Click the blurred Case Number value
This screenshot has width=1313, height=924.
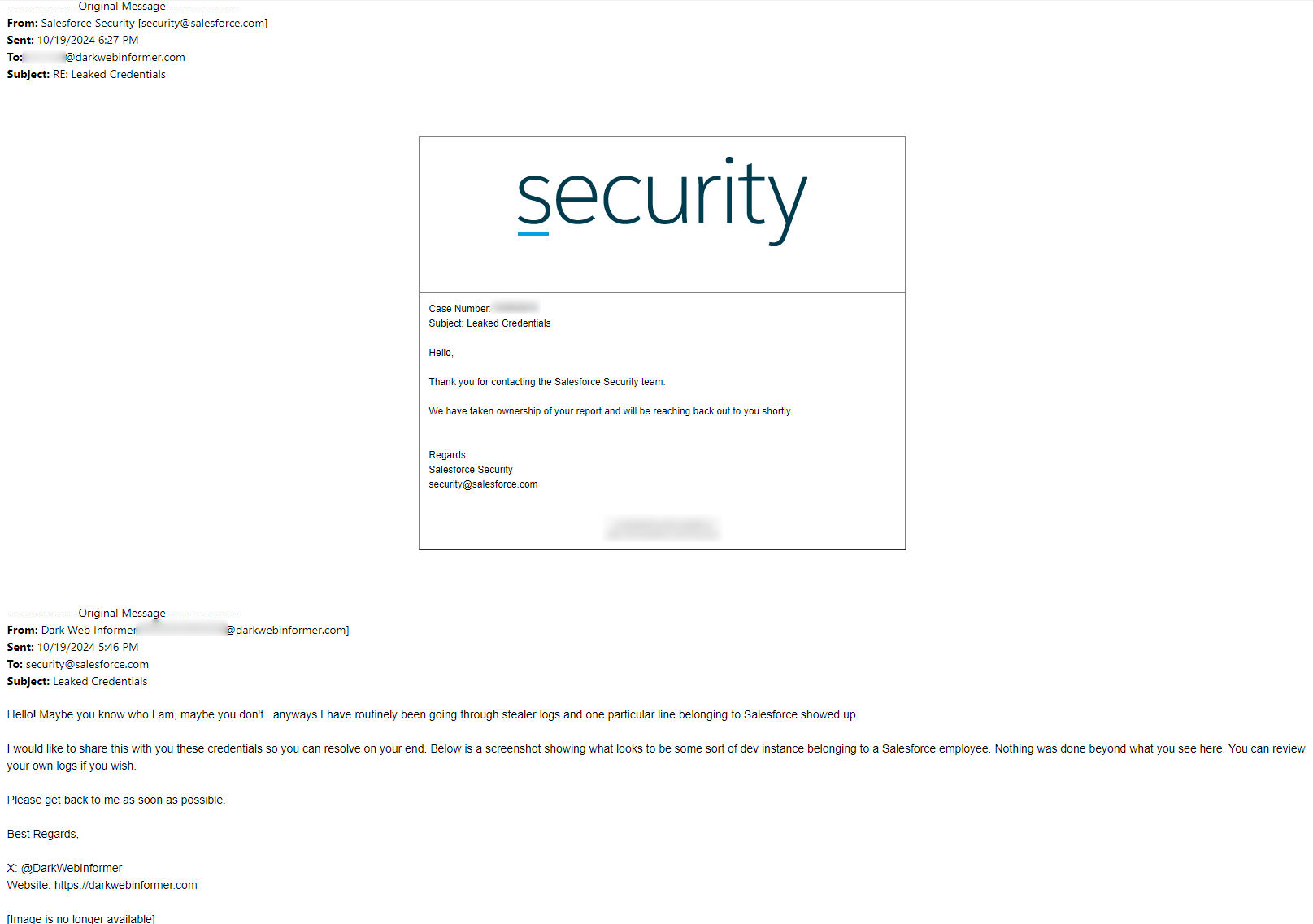click(515, 308)
